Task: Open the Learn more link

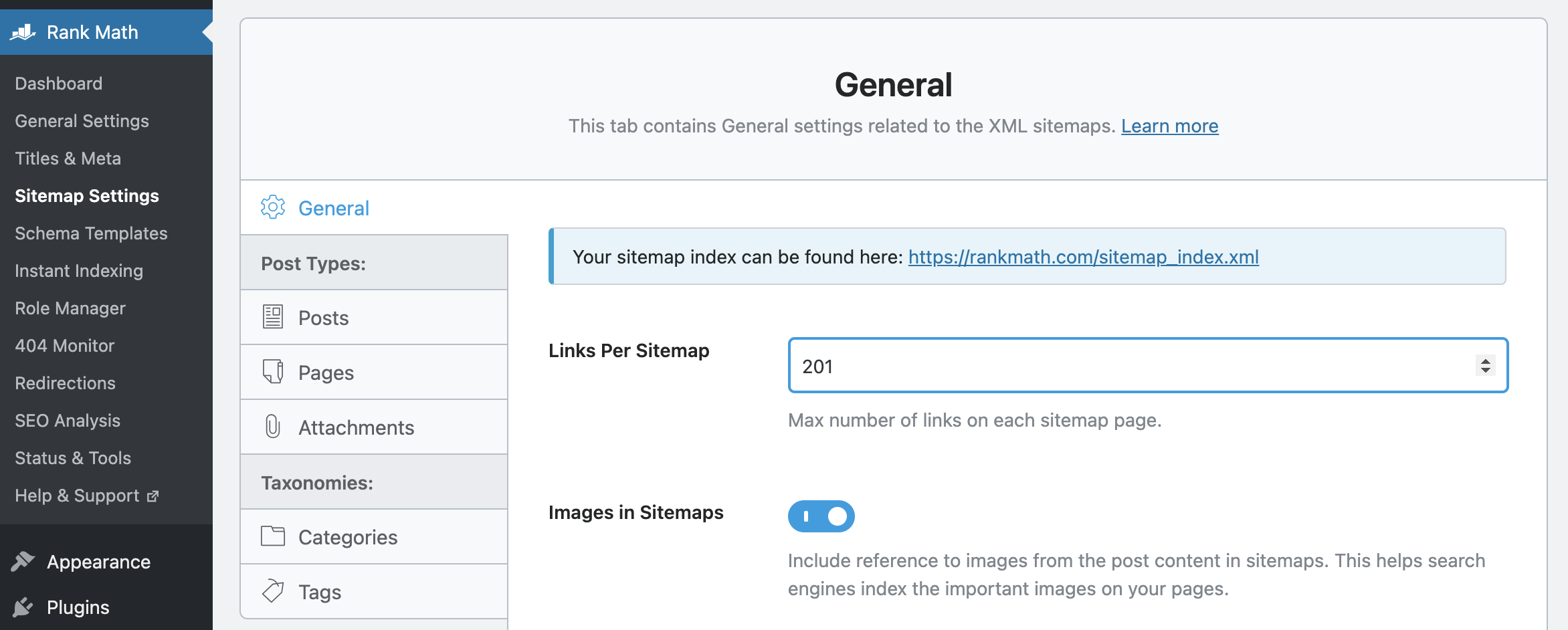Action: 1169,126
